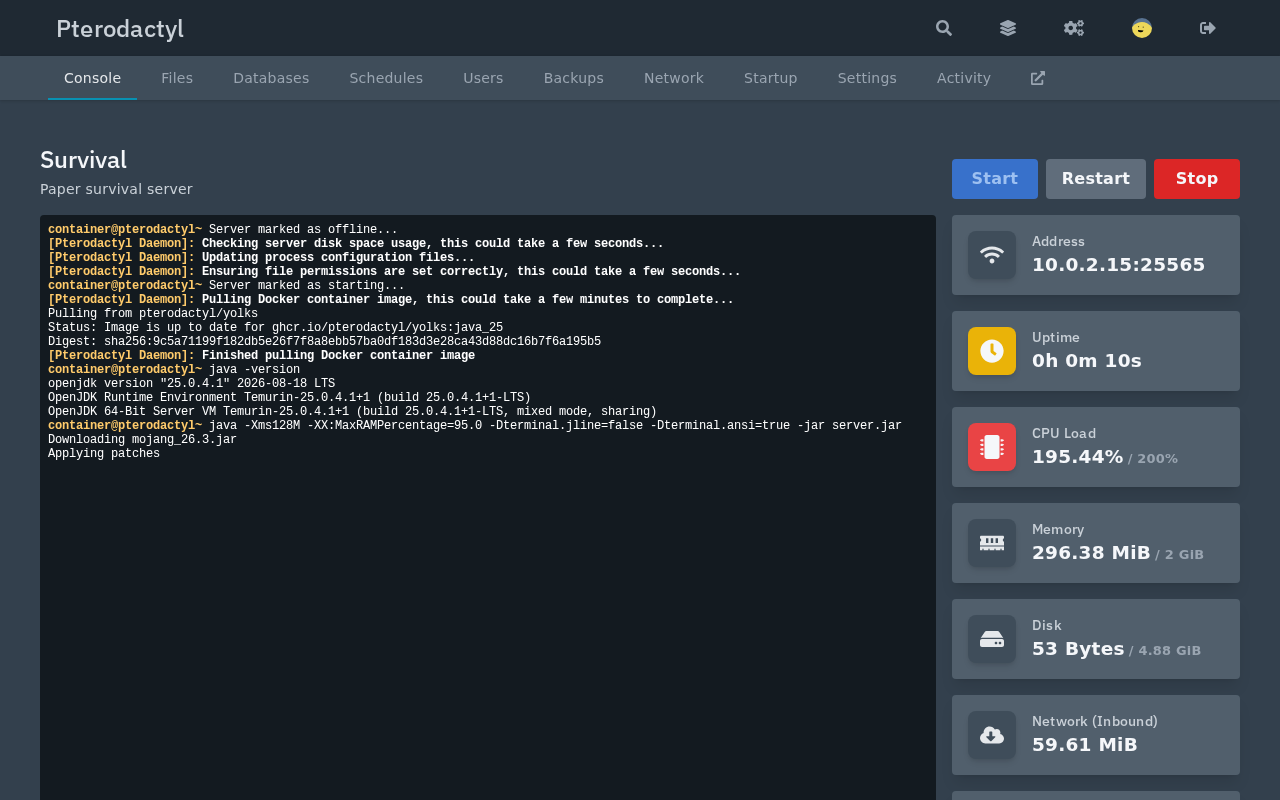Click the uptime value 0h 0m 10s

(1087, 361)
